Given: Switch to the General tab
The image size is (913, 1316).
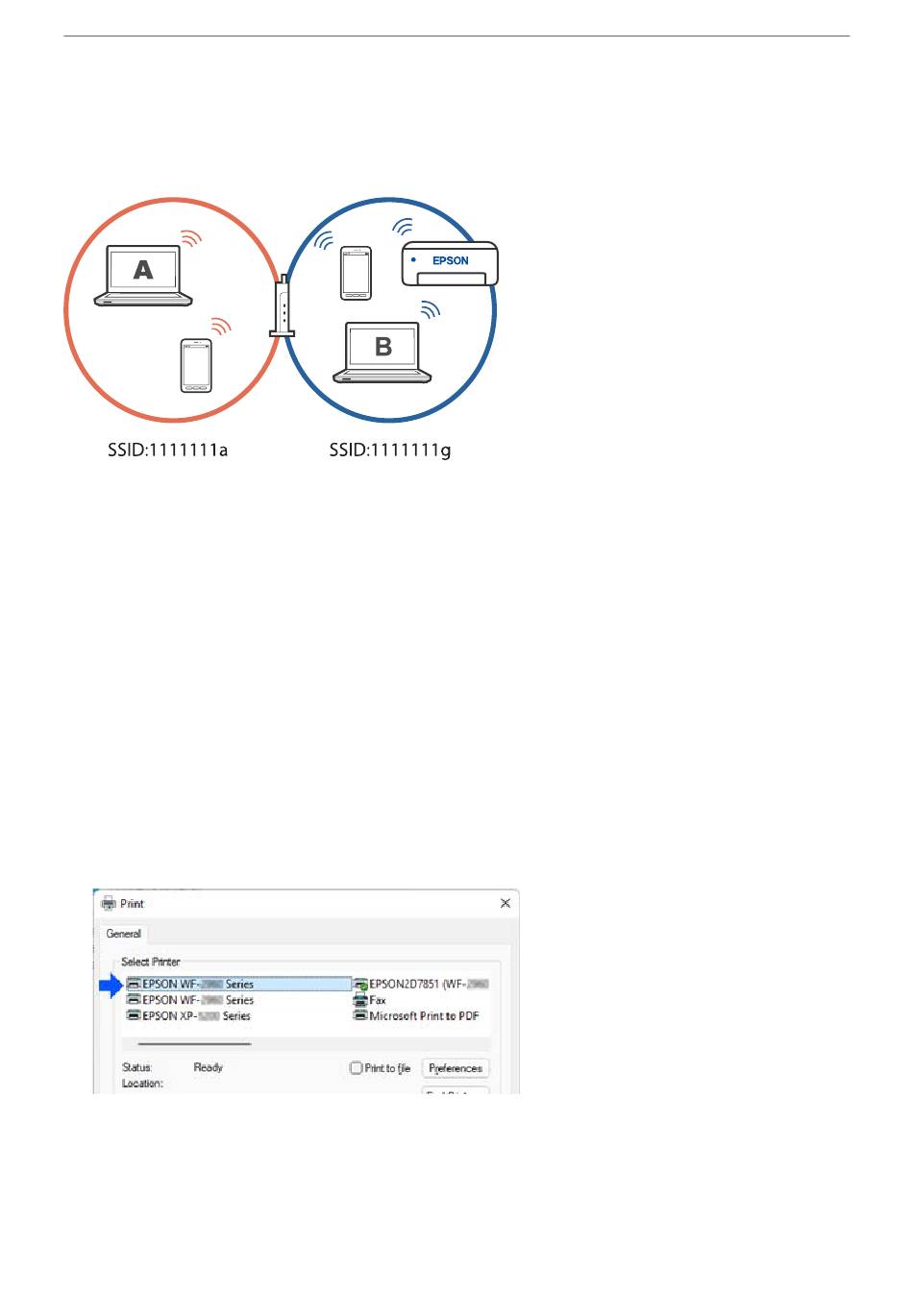Looking at the screenshot, I should [124, 934].
